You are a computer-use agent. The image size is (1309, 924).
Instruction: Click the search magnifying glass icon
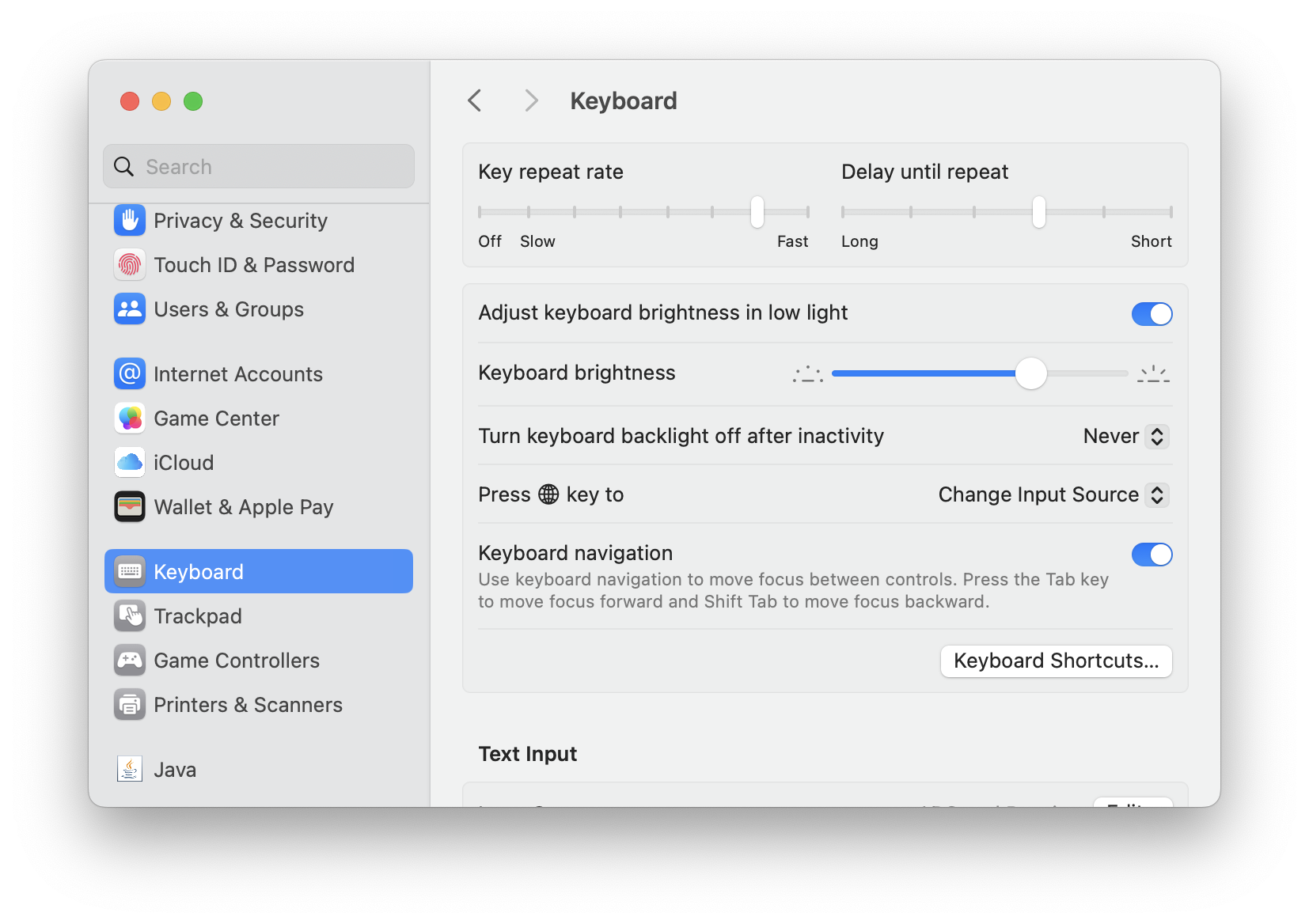tap(123, 166)
